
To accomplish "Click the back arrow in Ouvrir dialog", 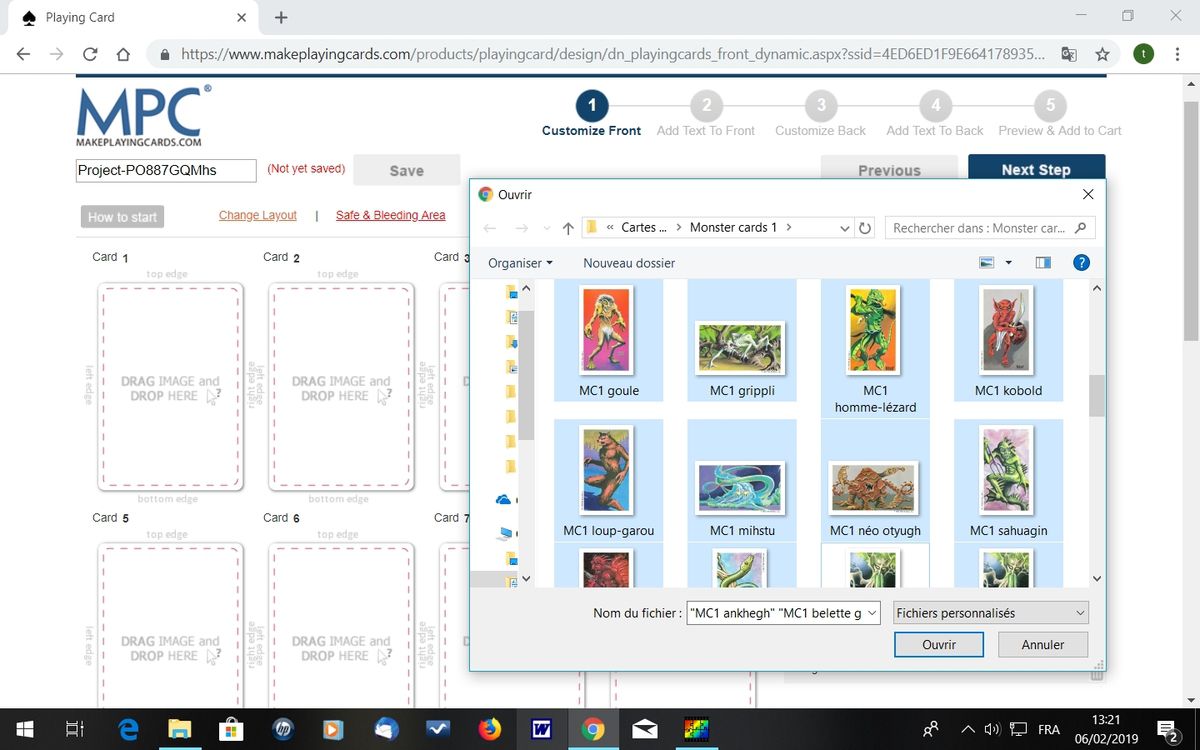I will tap(490, 228).
